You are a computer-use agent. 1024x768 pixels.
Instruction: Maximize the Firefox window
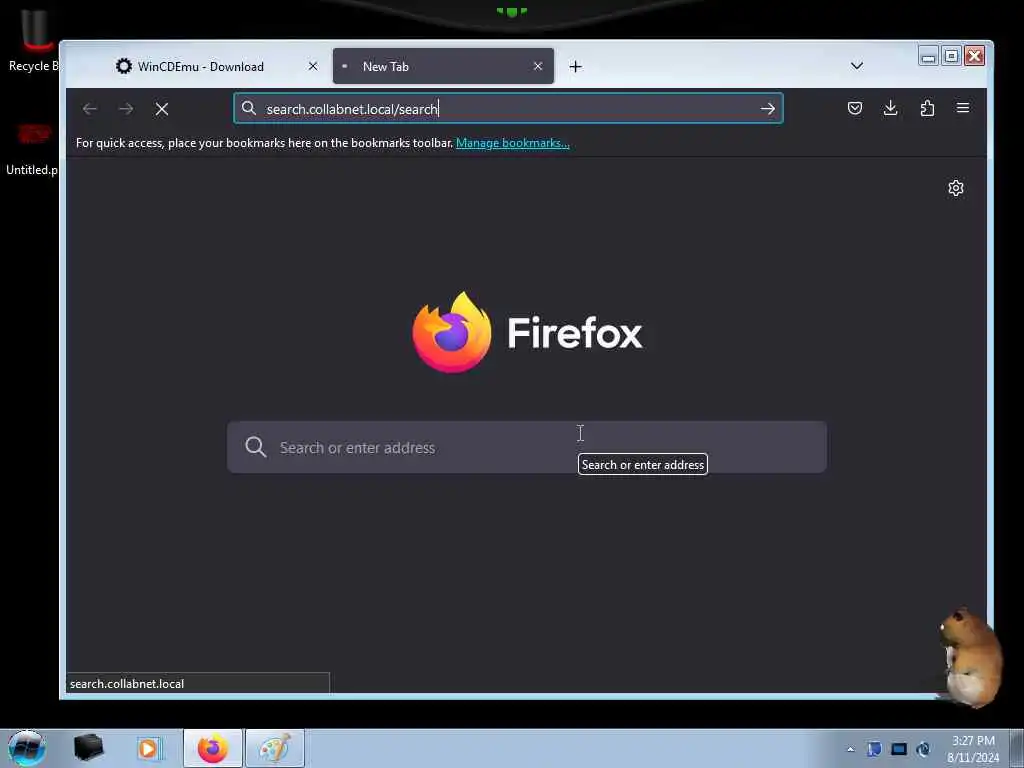point(952,56)
